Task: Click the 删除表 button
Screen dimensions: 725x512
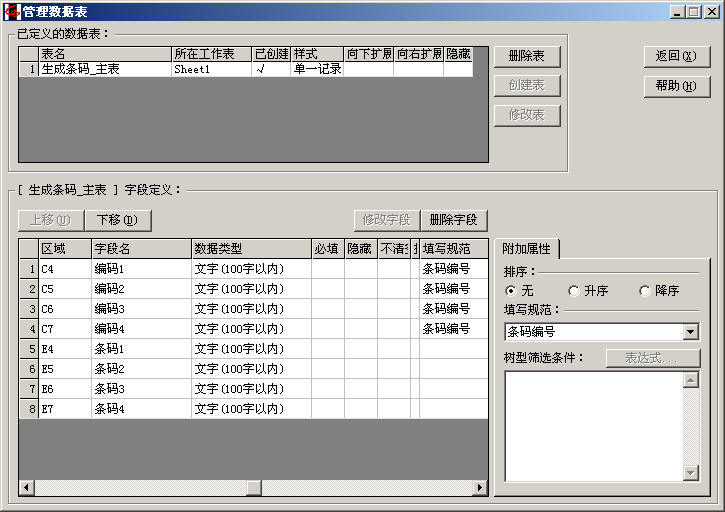Action: [x=526, y=56]
